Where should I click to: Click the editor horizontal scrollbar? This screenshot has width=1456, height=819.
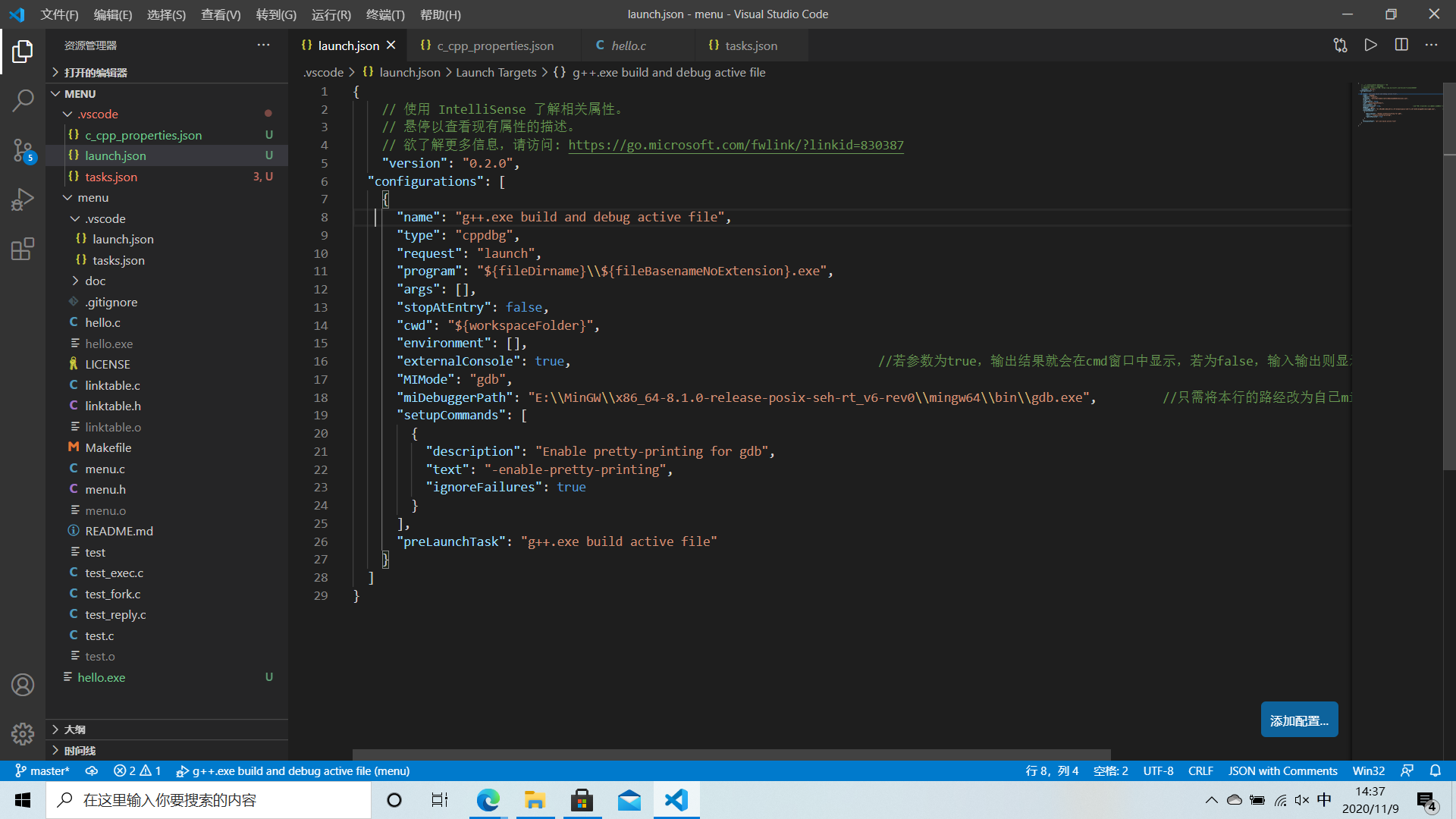(731, 755)
